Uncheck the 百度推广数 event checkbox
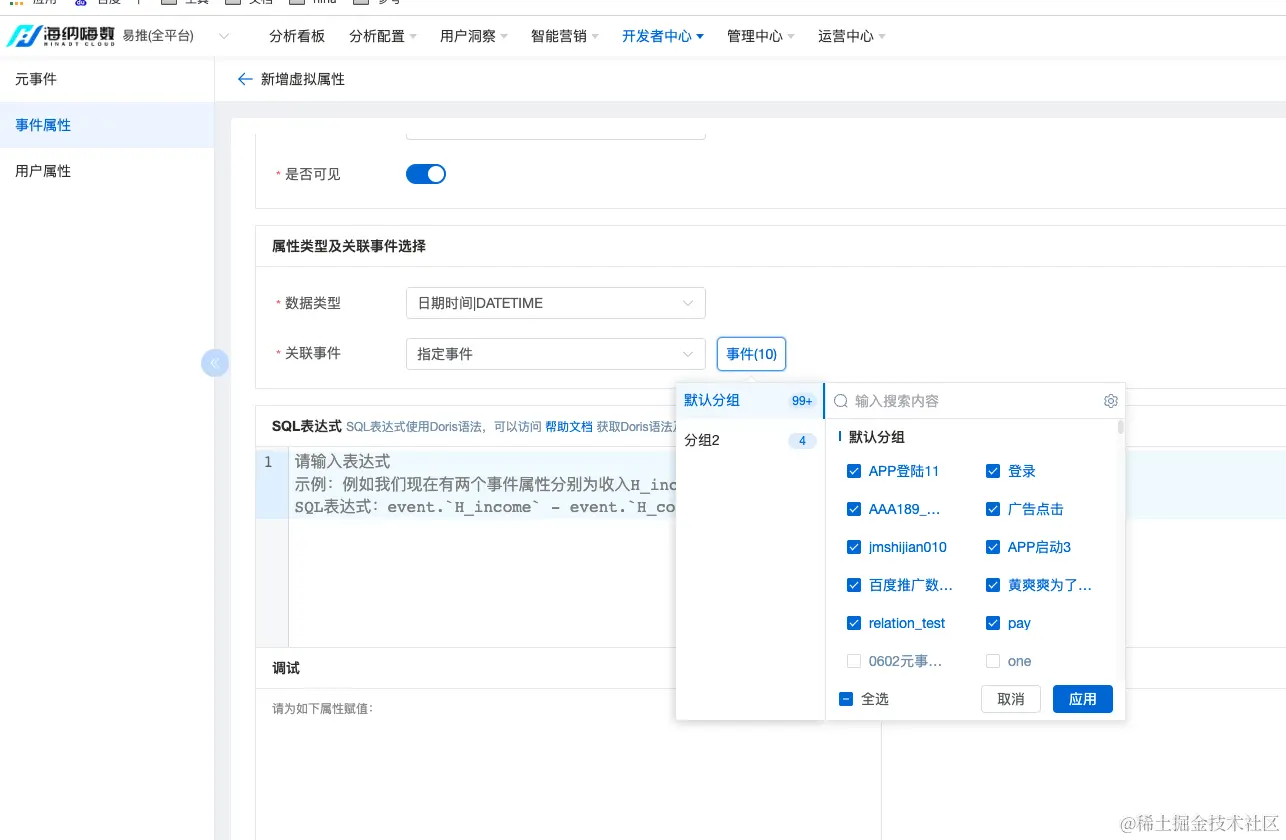Viewport: 1286px width, 840px height. click(x=854, y=585)
